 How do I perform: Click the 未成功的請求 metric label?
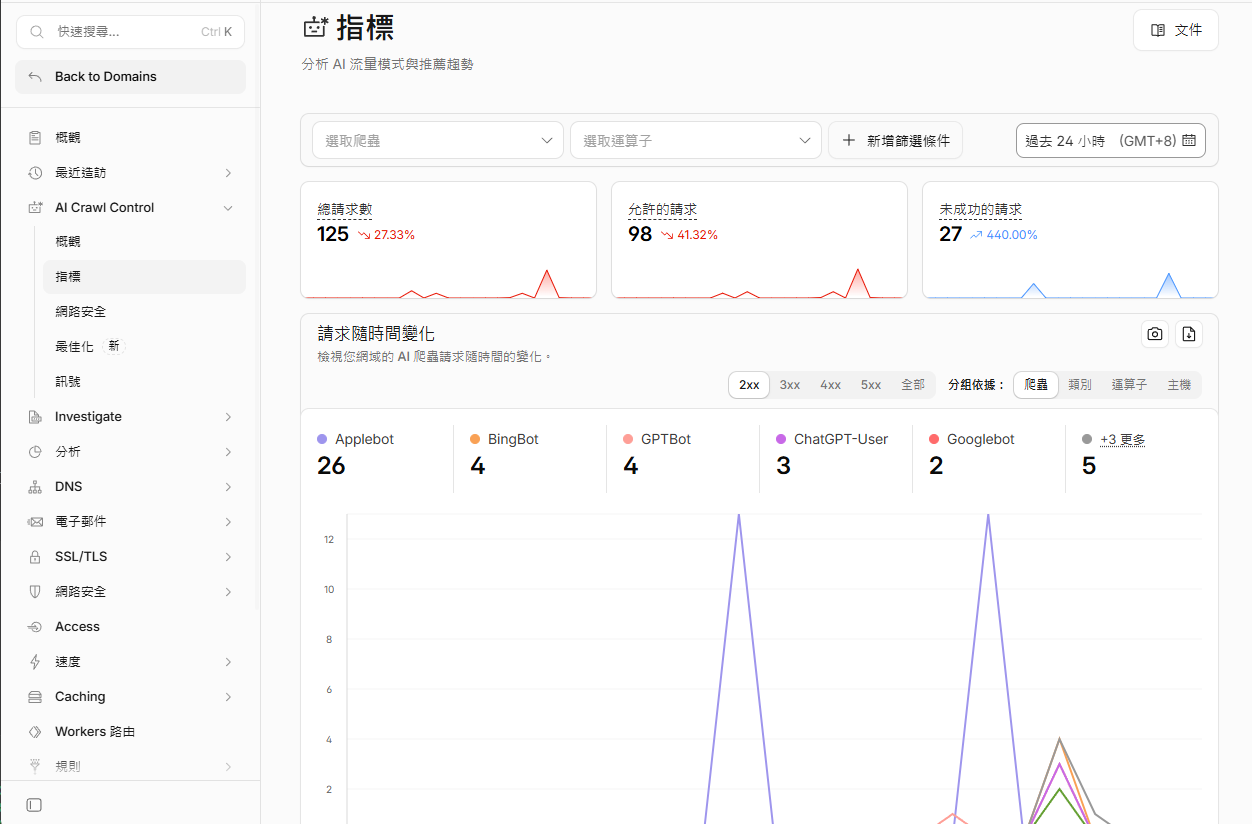(x=981, y=210)
